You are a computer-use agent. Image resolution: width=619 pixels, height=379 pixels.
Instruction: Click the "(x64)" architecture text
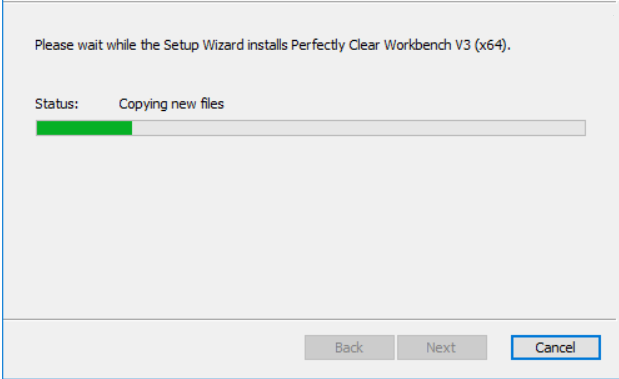pyautogui.click(x=490, y=45)
